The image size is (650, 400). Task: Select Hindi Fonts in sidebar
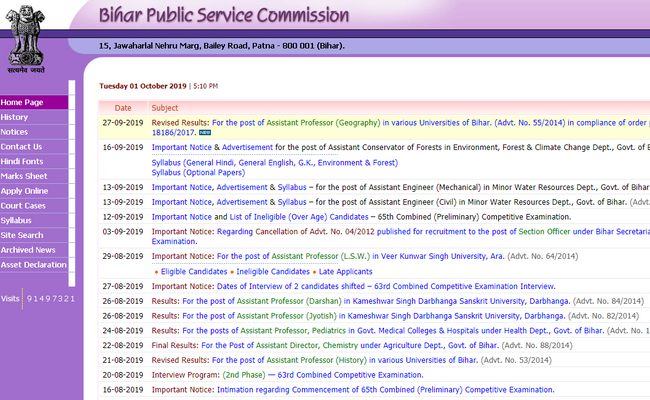[22, 161]
